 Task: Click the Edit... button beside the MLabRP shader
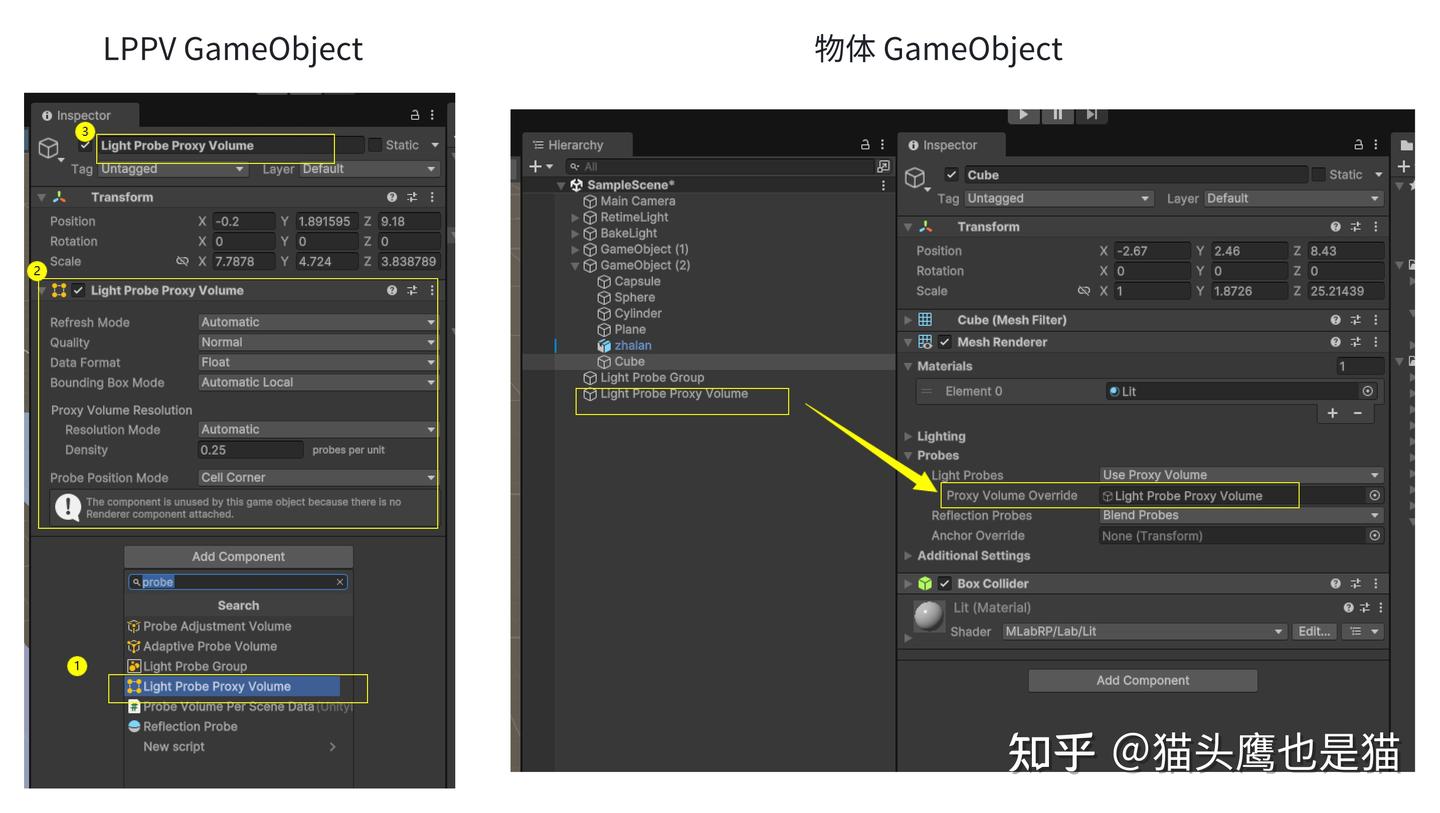pyautogui.click(x=1315, y=631)
